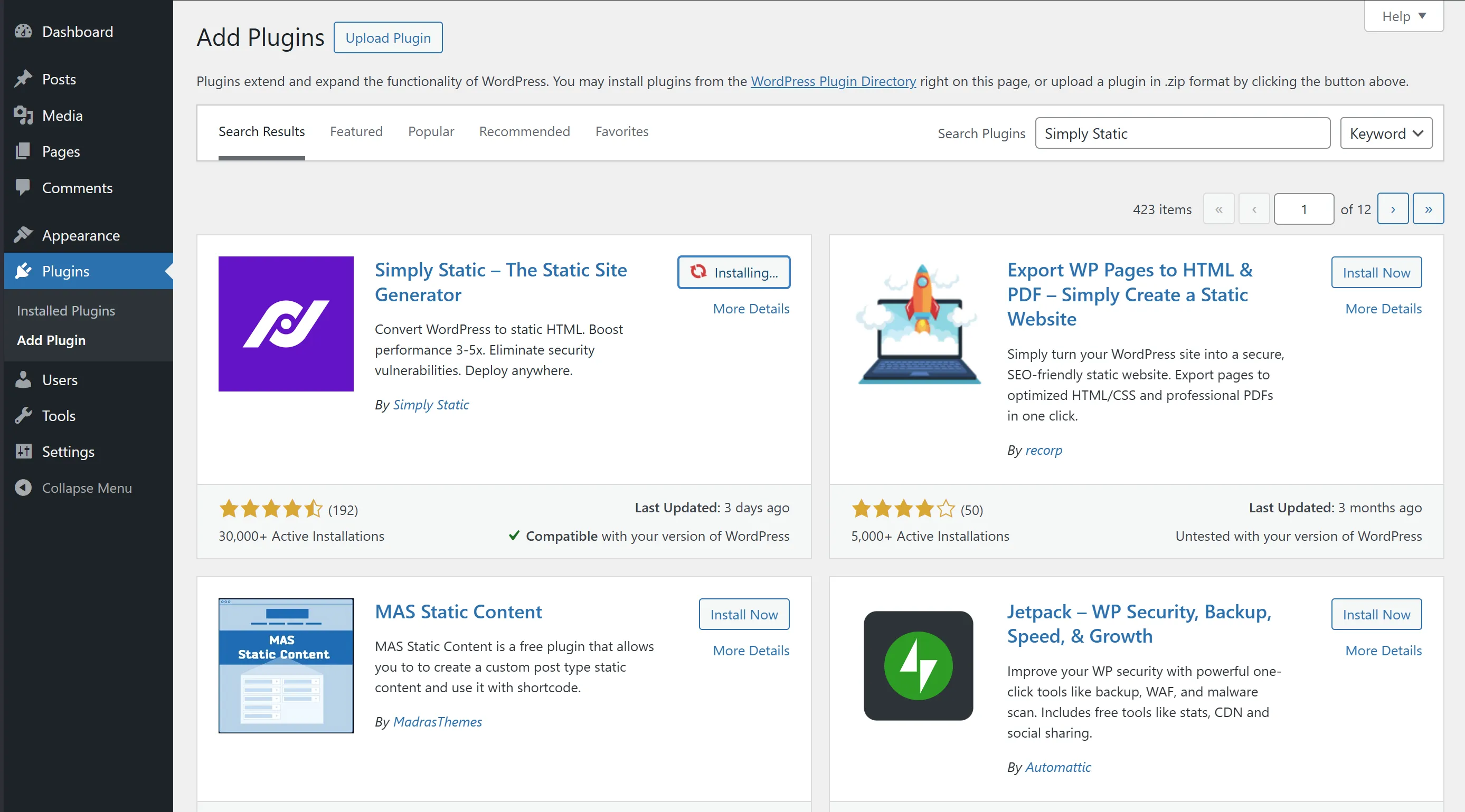1465x812 pixels.
Task: Click the Settings sliders icon
Action: tap(23, 451)
